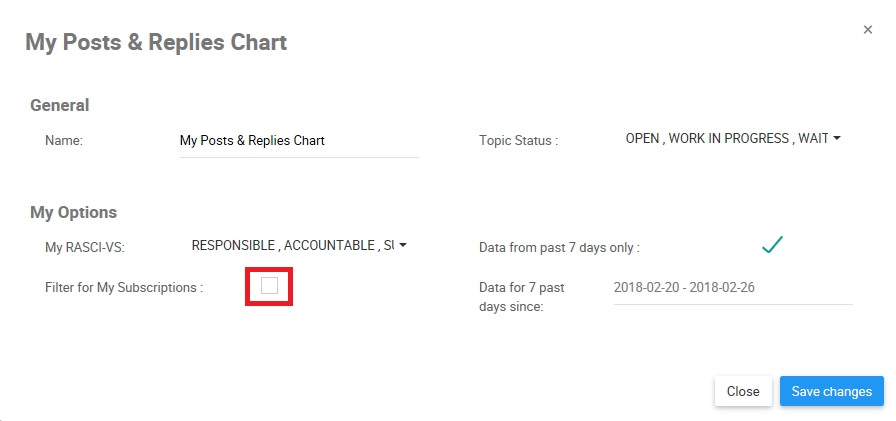896x421 pixels.
Task: Click the 'Name:' field label
Action: [x=63, y=141]
